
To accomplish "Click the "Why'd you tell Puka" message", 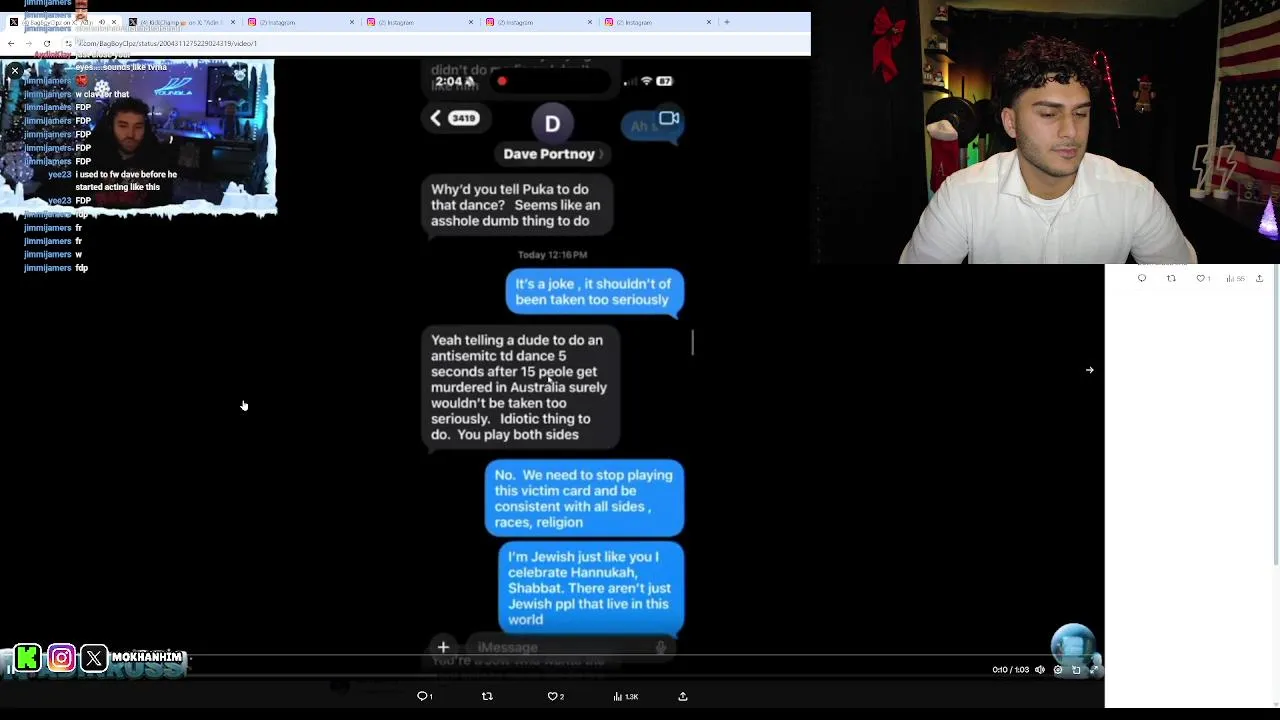I will [x=518, y=205].
